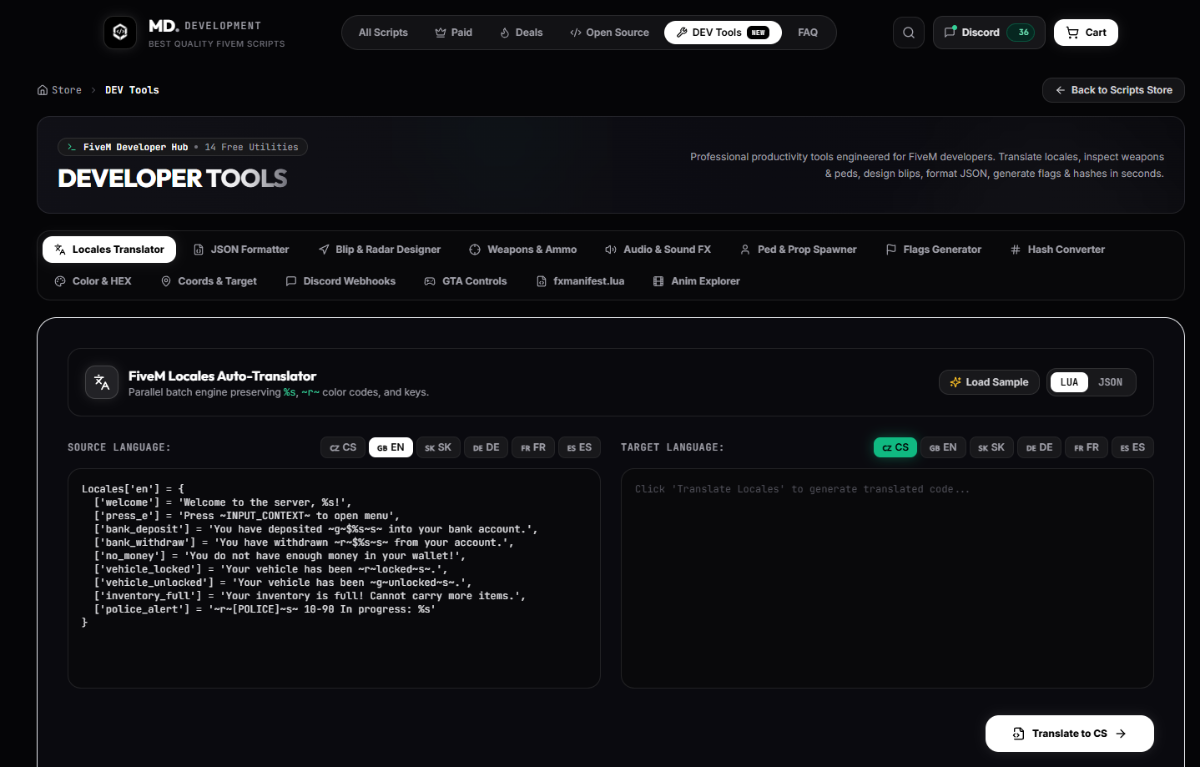Open the Discord server link
This screenshot has height=767, width=1200.
click(x=989, y=32)
